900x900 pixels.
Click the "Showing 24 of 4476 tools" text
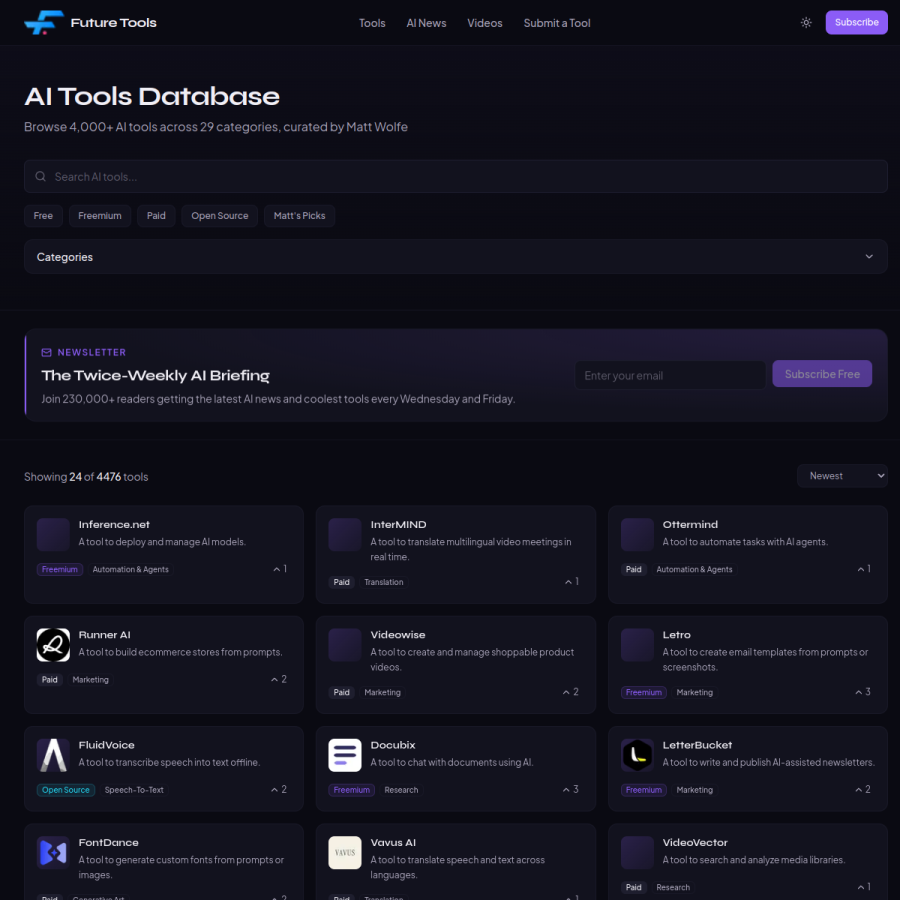pyautogui.click(x=86, y=476)
